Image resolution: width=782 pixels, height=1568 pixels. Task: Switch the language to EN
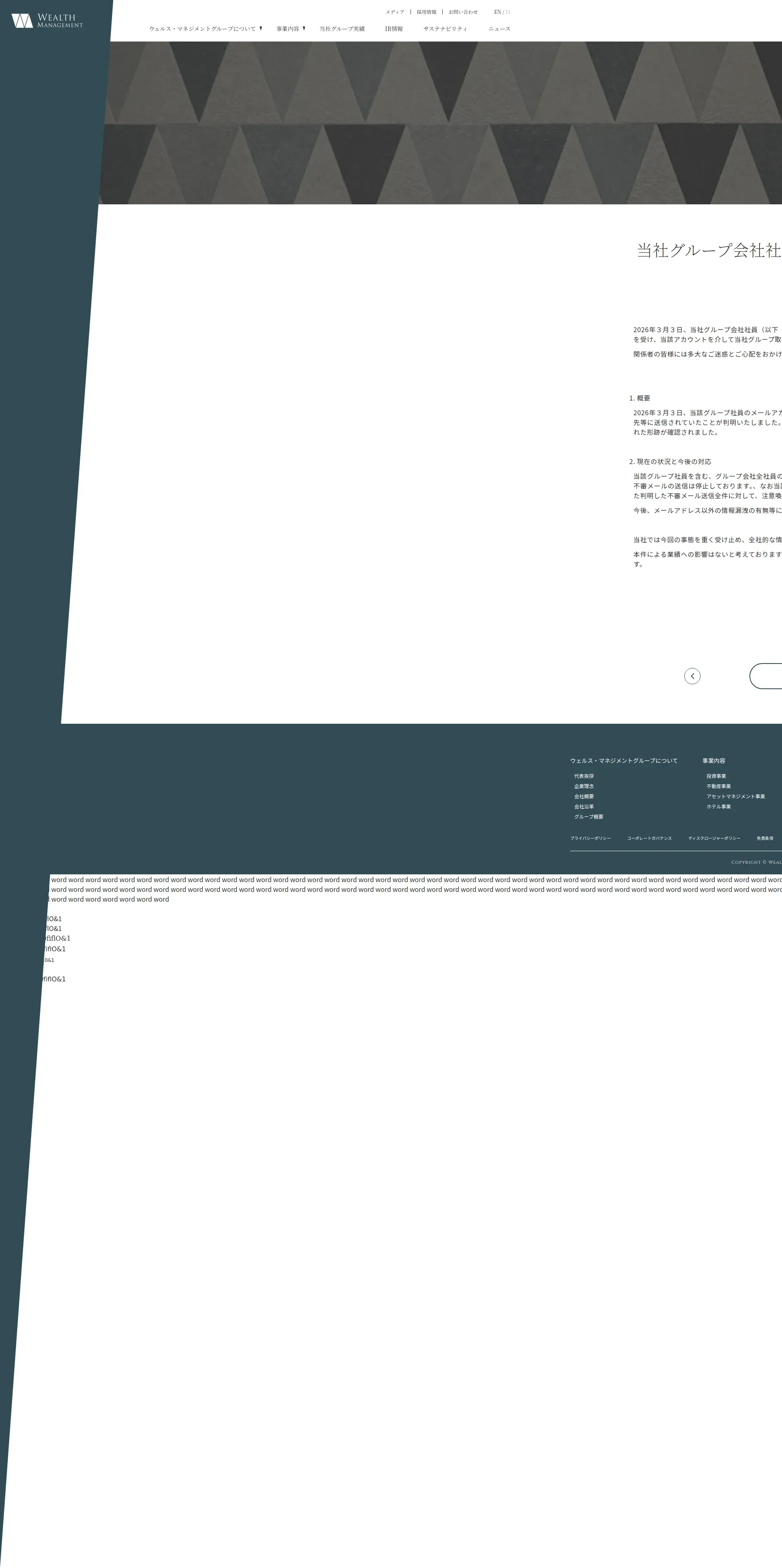(497, 12)
